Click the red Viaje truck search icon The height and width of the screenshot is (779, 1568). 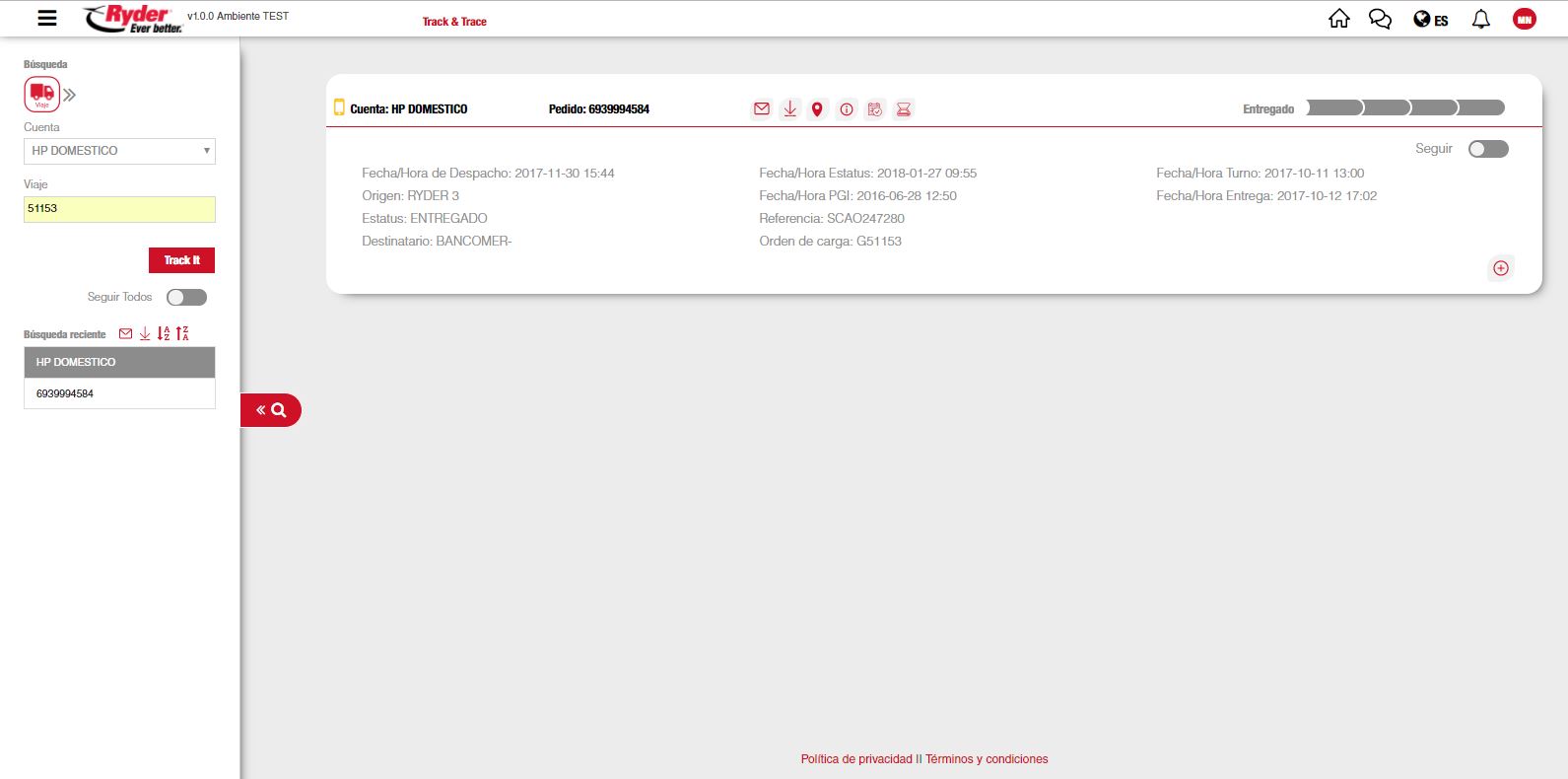(42, 95)
